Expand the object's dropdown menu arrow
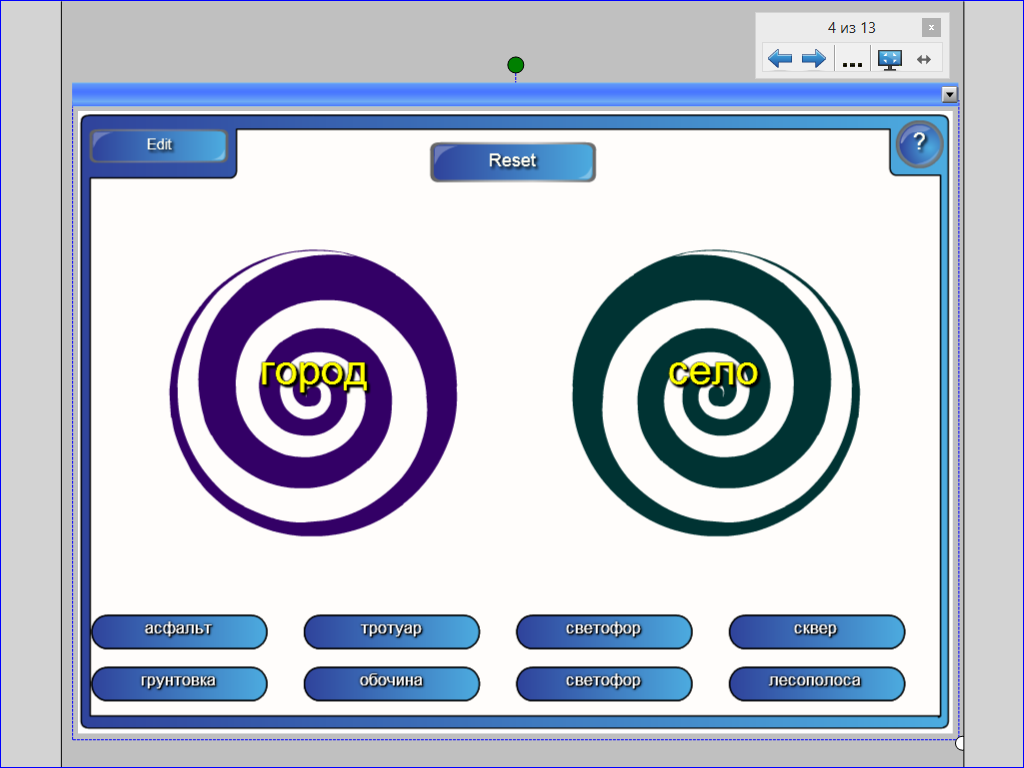The height and width of the screenshot is (768, 1024). (950, 94)
